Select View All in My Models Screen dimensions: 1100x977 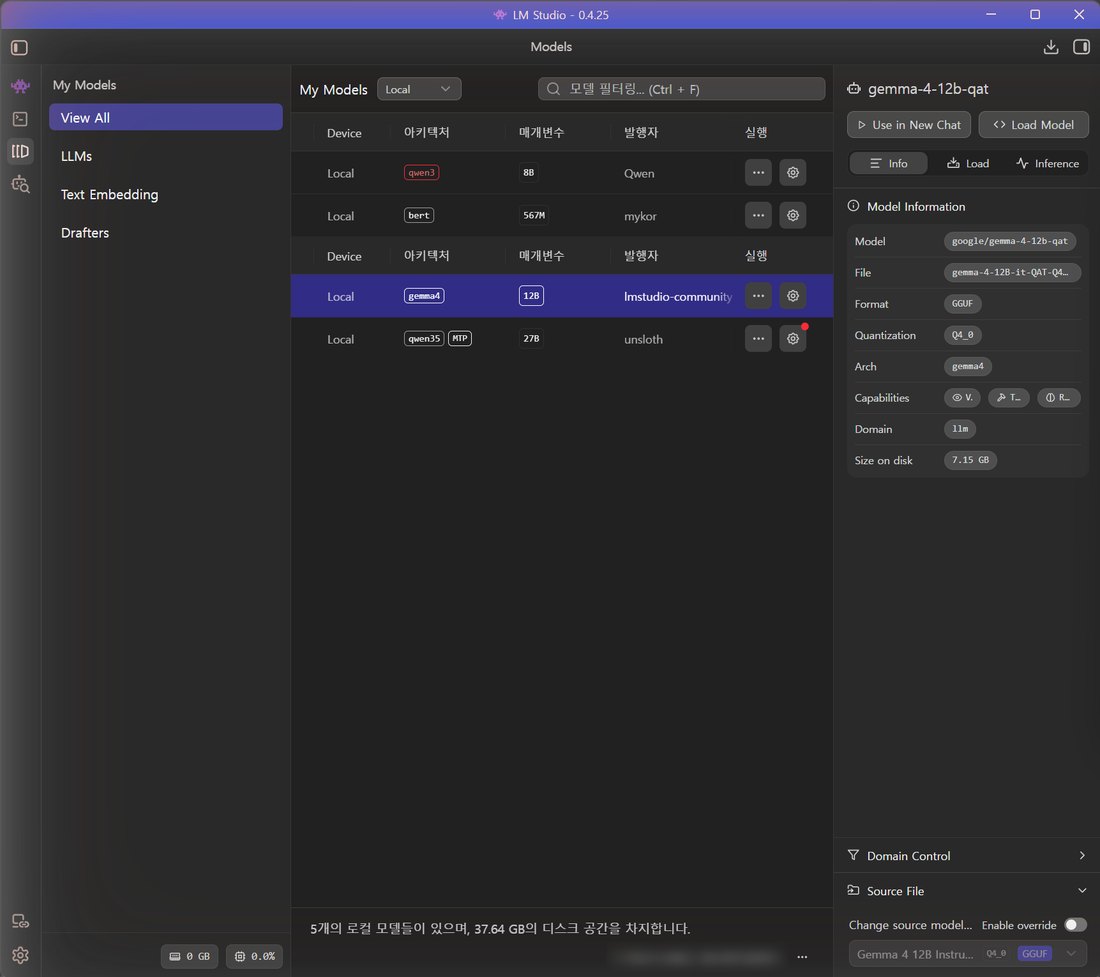166,118
